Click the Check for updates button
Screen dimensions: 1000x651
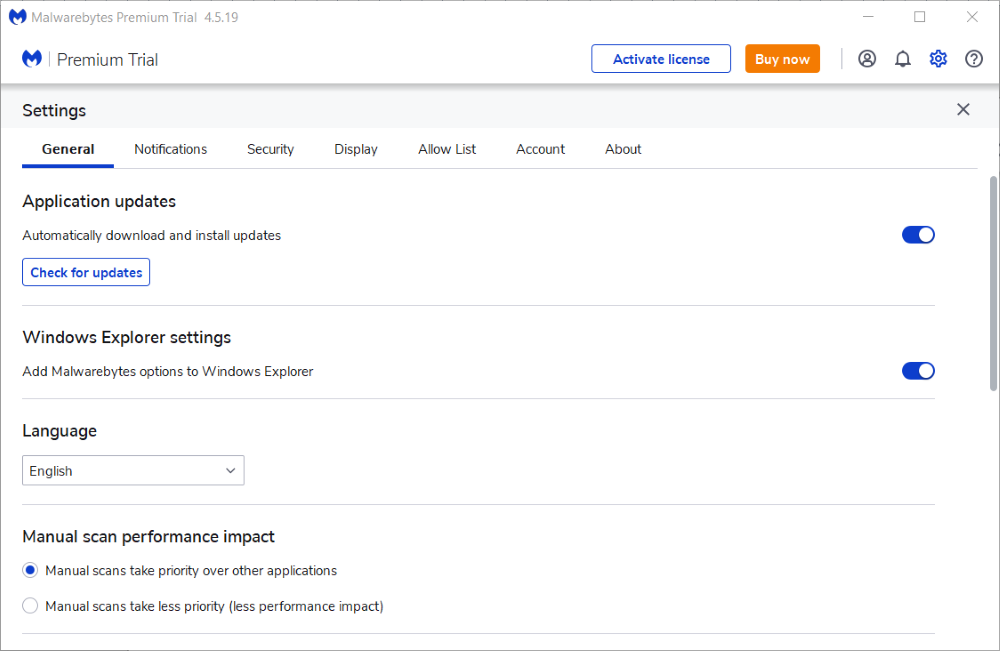click(x=86, y=272)
